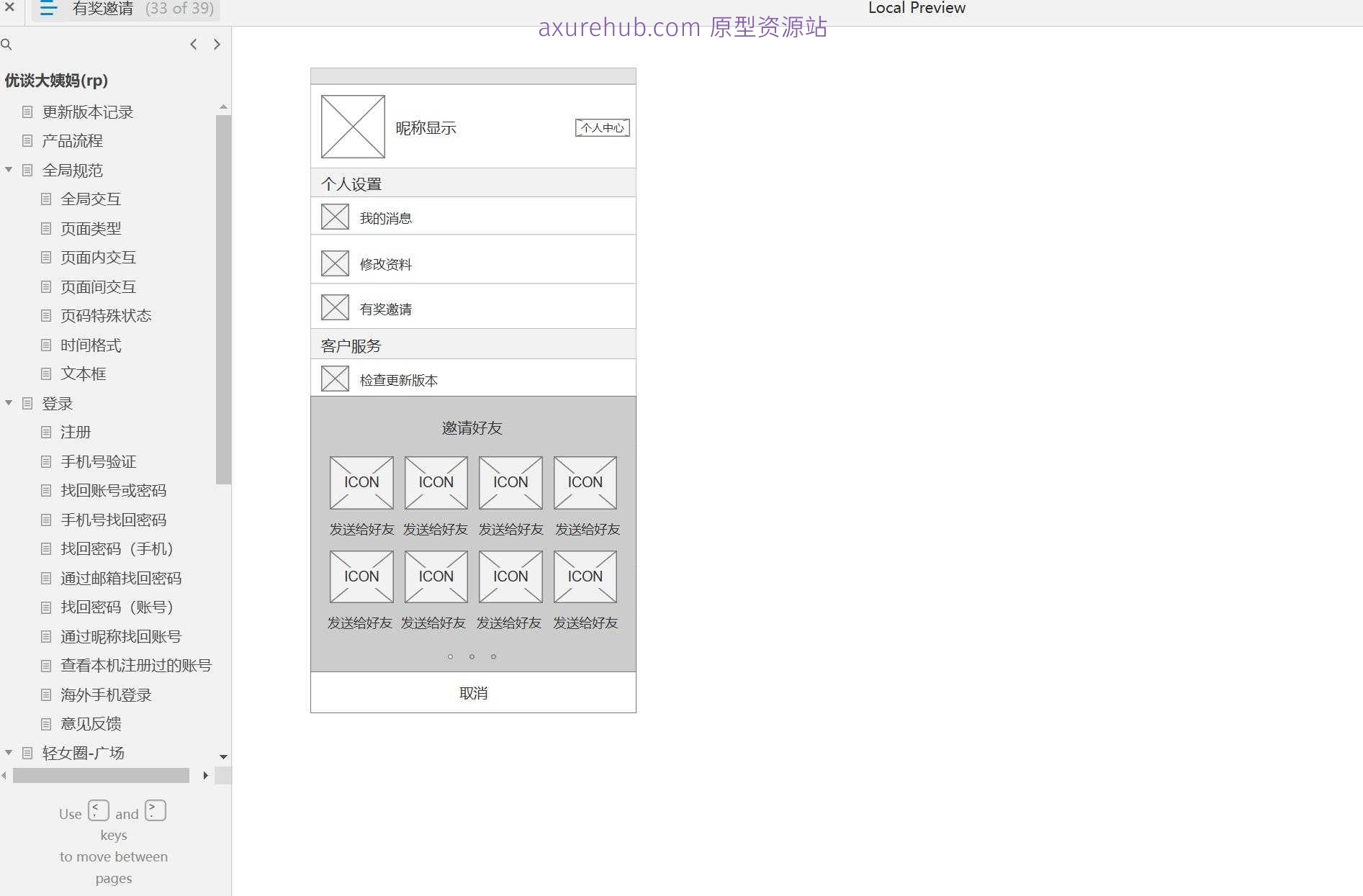The height and width of the screenshot is (896, 1363).
Task: Open the 通过昵称找回账号 page
Action: pyautogui.click(x=121, y=637)
